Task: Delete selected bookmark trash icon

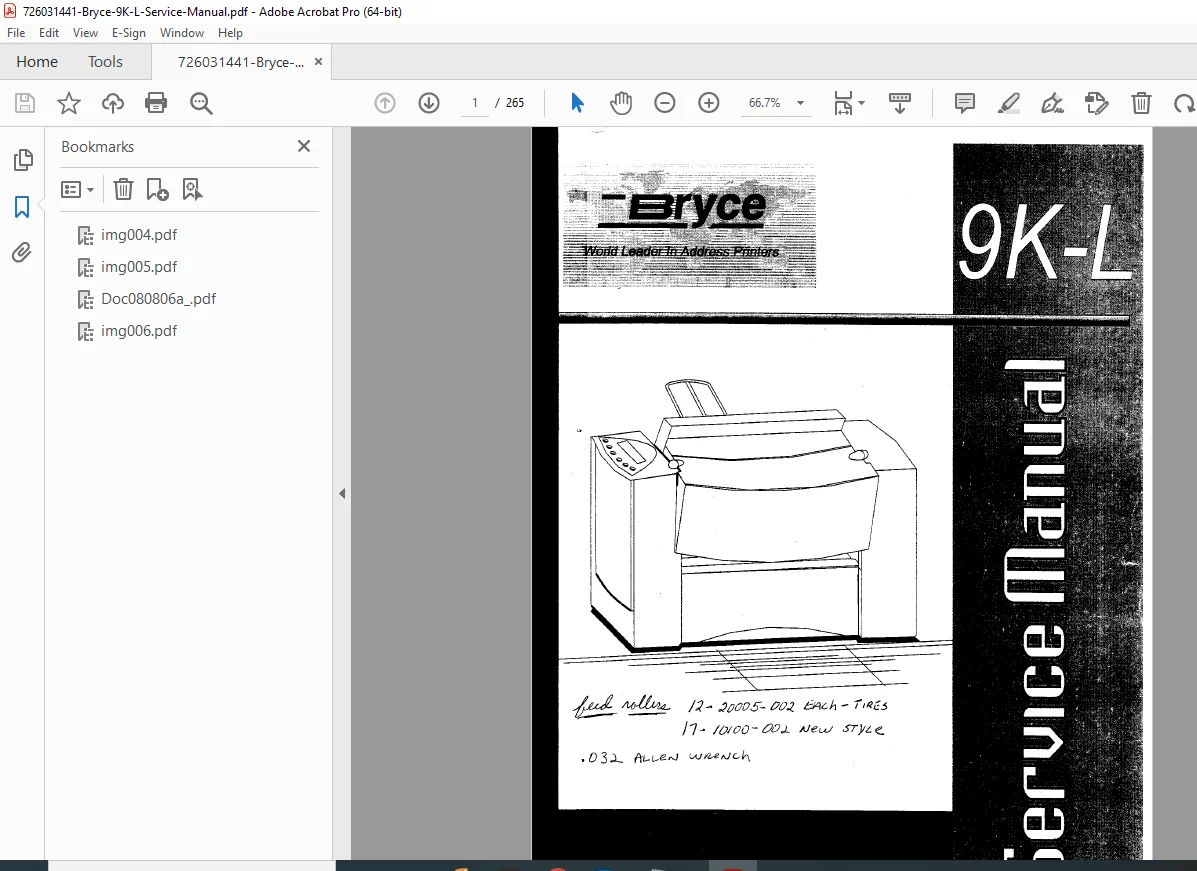Action: [x=123, y=189]
